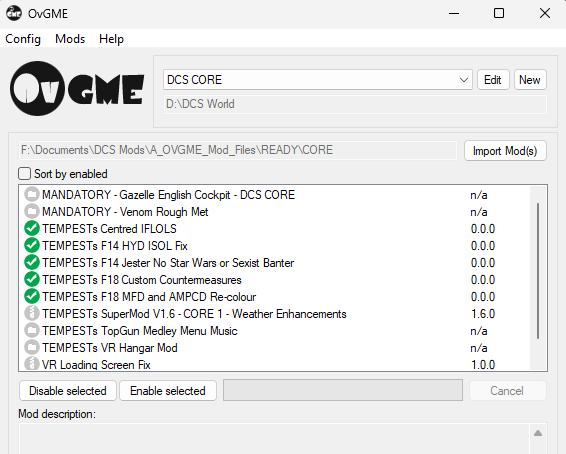Select the F14 Jester No Star Wars name
Viewport: 566px width, 454px height.
tap(168, 263)
